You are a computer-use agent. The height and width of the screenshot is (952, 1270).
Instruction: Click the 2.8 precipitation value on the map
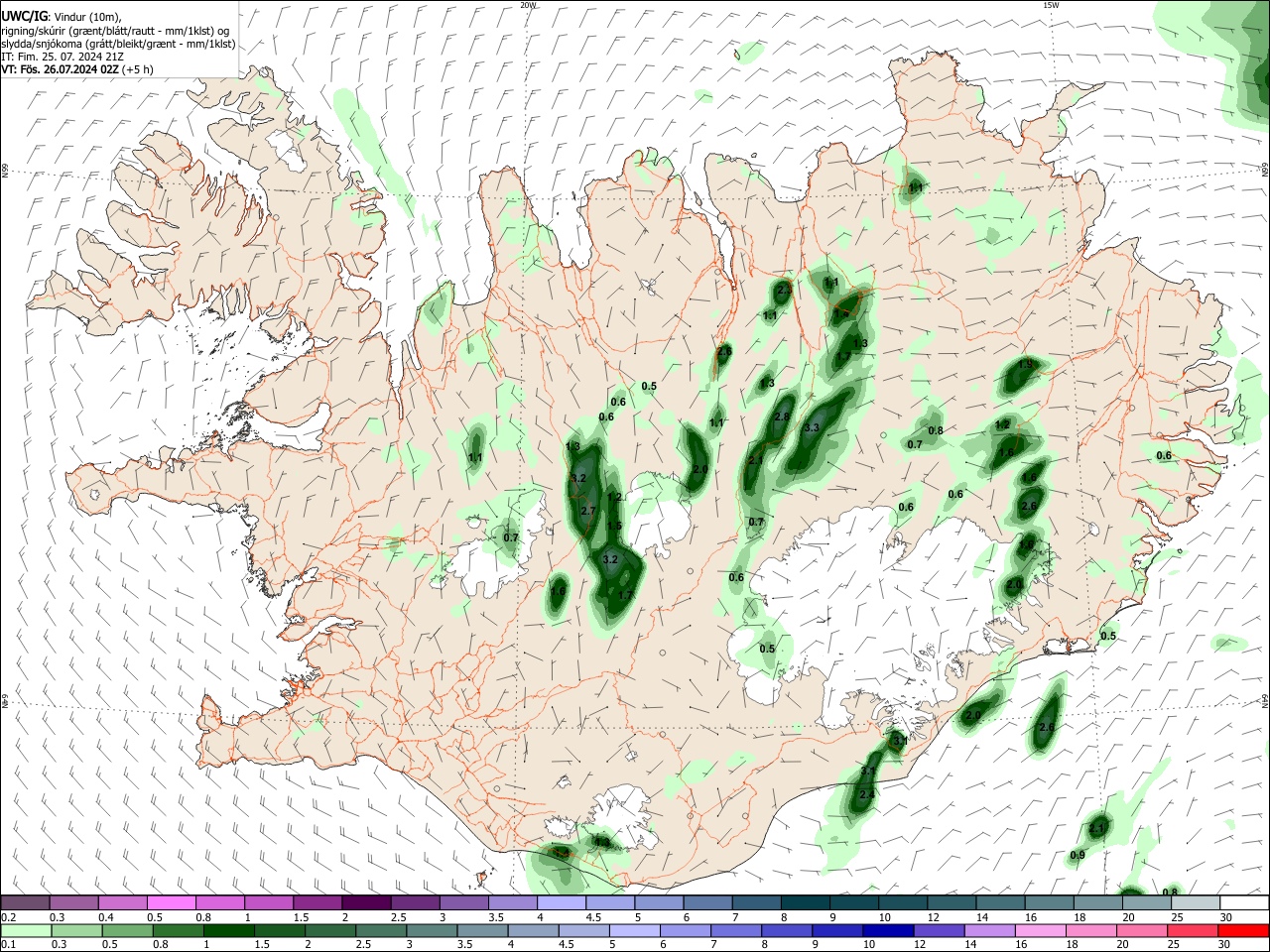click(x=782, y=416)
